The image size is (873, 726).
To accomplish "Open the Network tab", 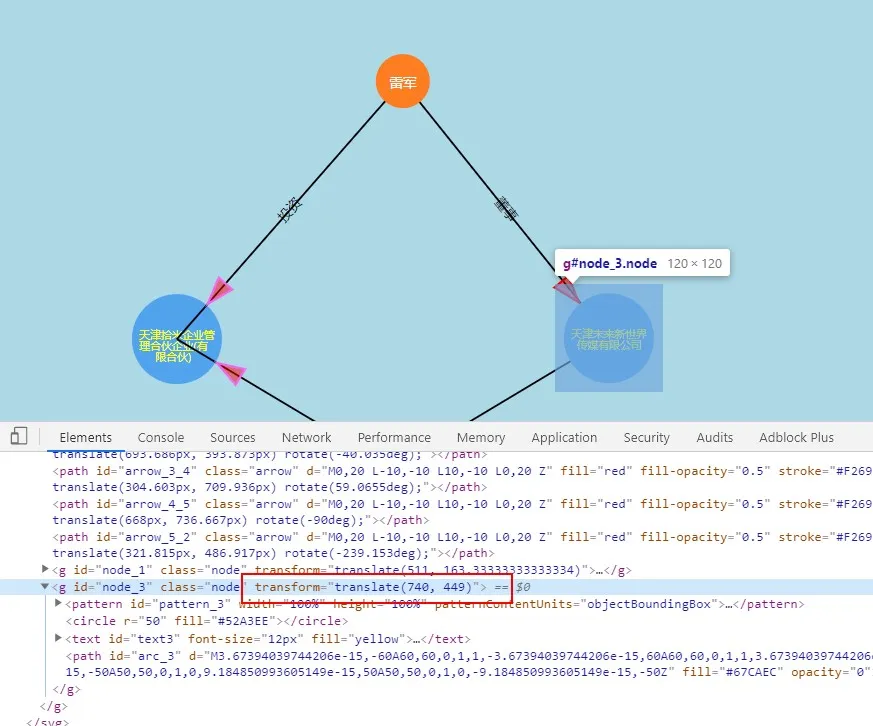I will (306, 438).
